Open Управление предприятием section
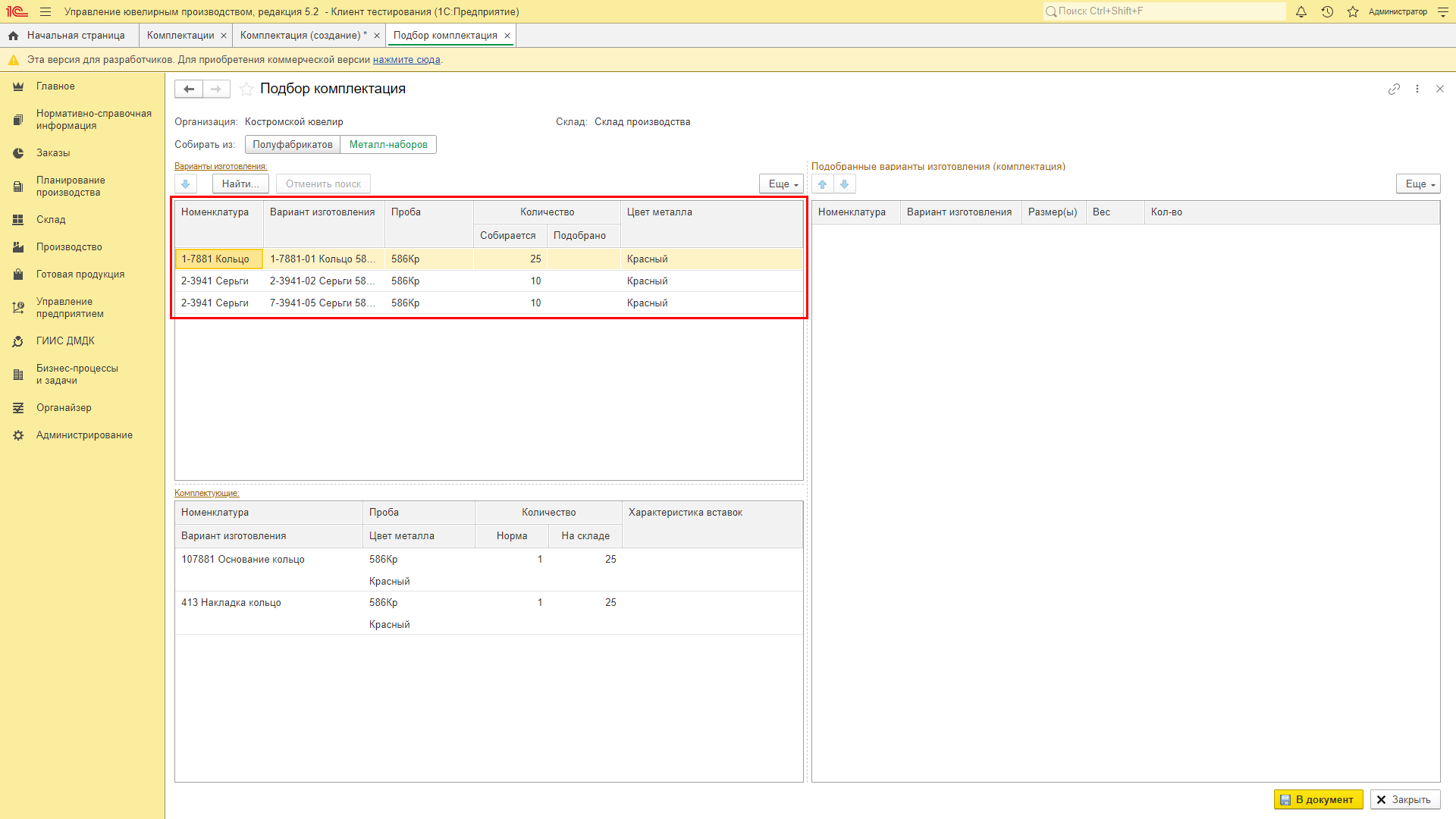The height and width of the screenshot is (819, 1456). click(x=70, y=308)
